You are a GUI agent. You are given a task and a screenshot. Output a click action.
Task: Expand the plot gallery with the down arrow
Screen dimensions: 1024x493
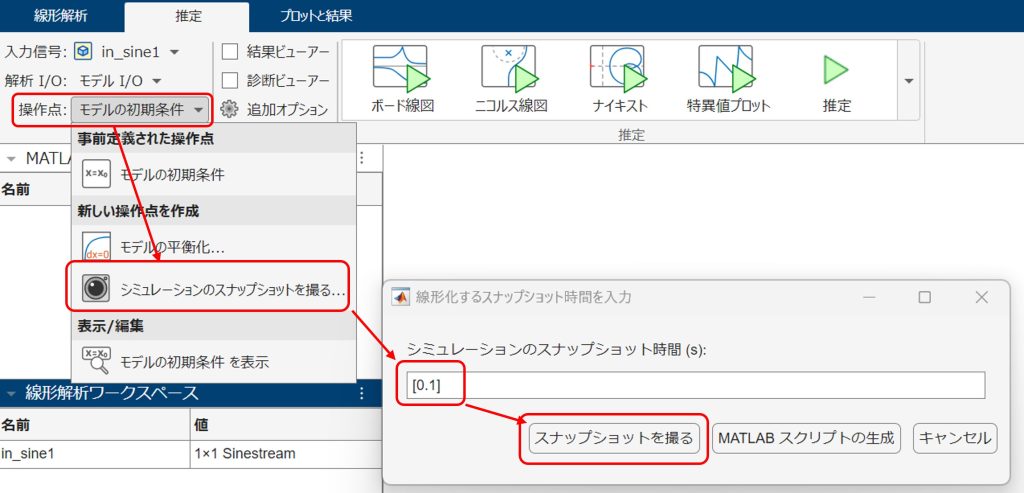(909, 81)
